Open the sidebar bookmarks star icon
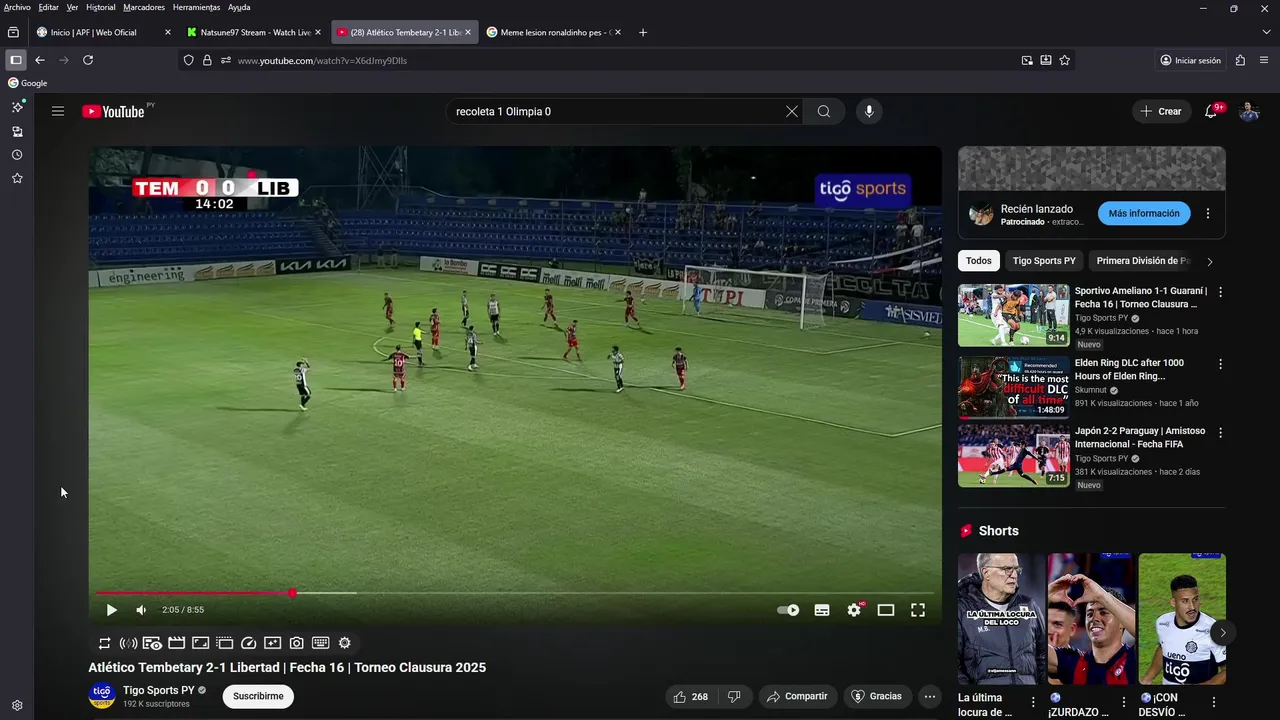The image size is (1280, 720). (x=17, y=178)
